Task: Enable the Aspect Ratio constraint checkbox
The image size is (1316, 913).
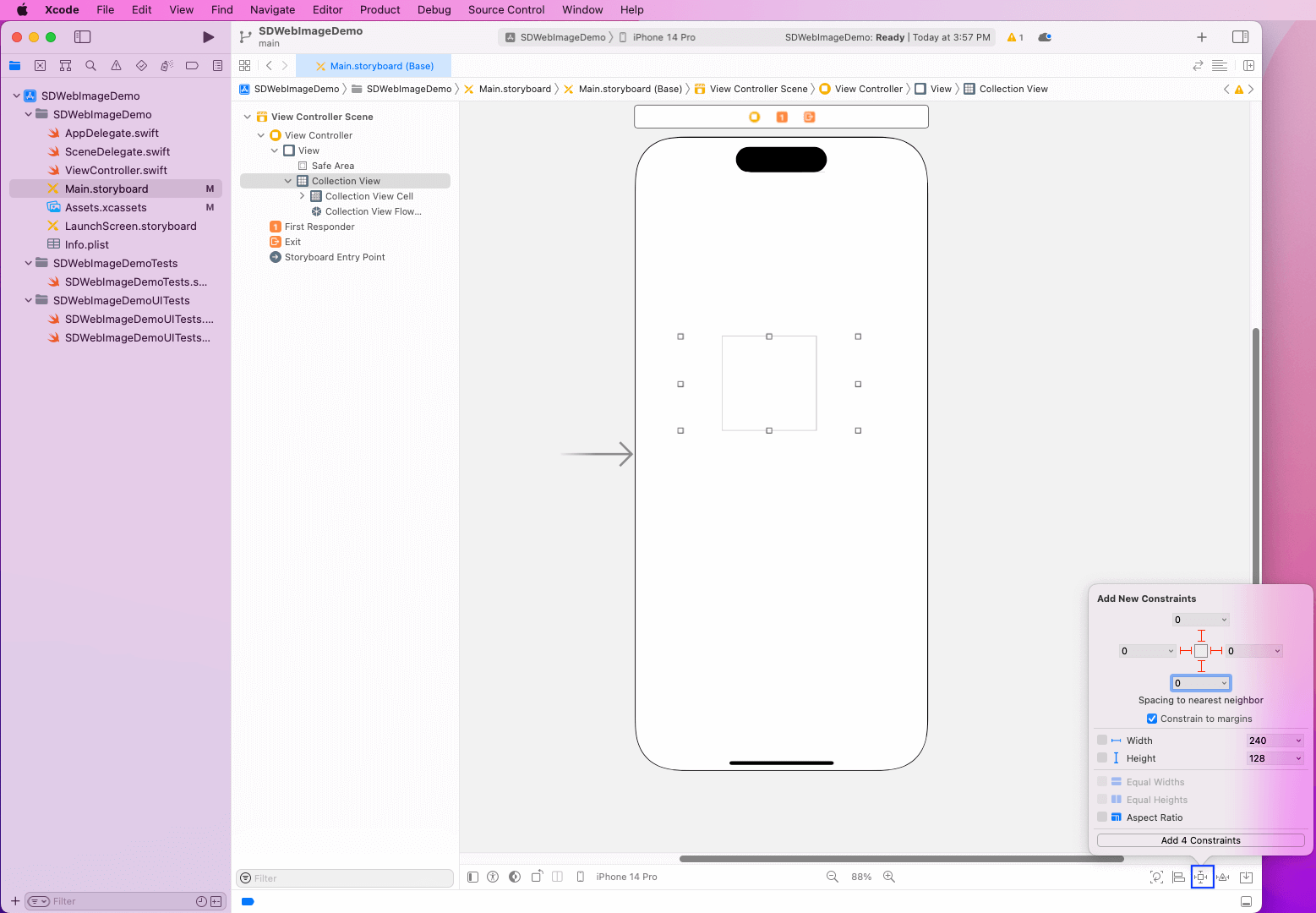Action: tap(1102, 817)
